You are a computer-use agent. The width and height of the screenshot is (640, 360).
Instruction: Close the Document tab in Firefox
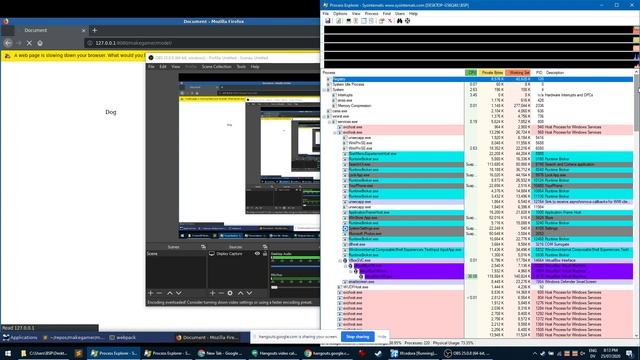pos(84,31)
